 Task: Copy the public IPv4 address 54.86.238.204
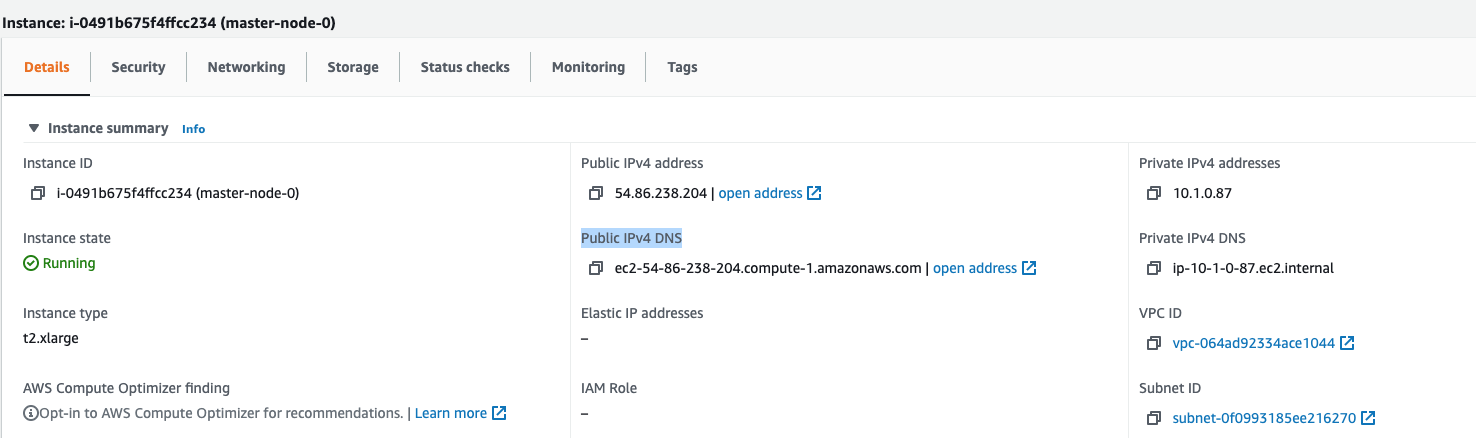(x=596, y=193)
